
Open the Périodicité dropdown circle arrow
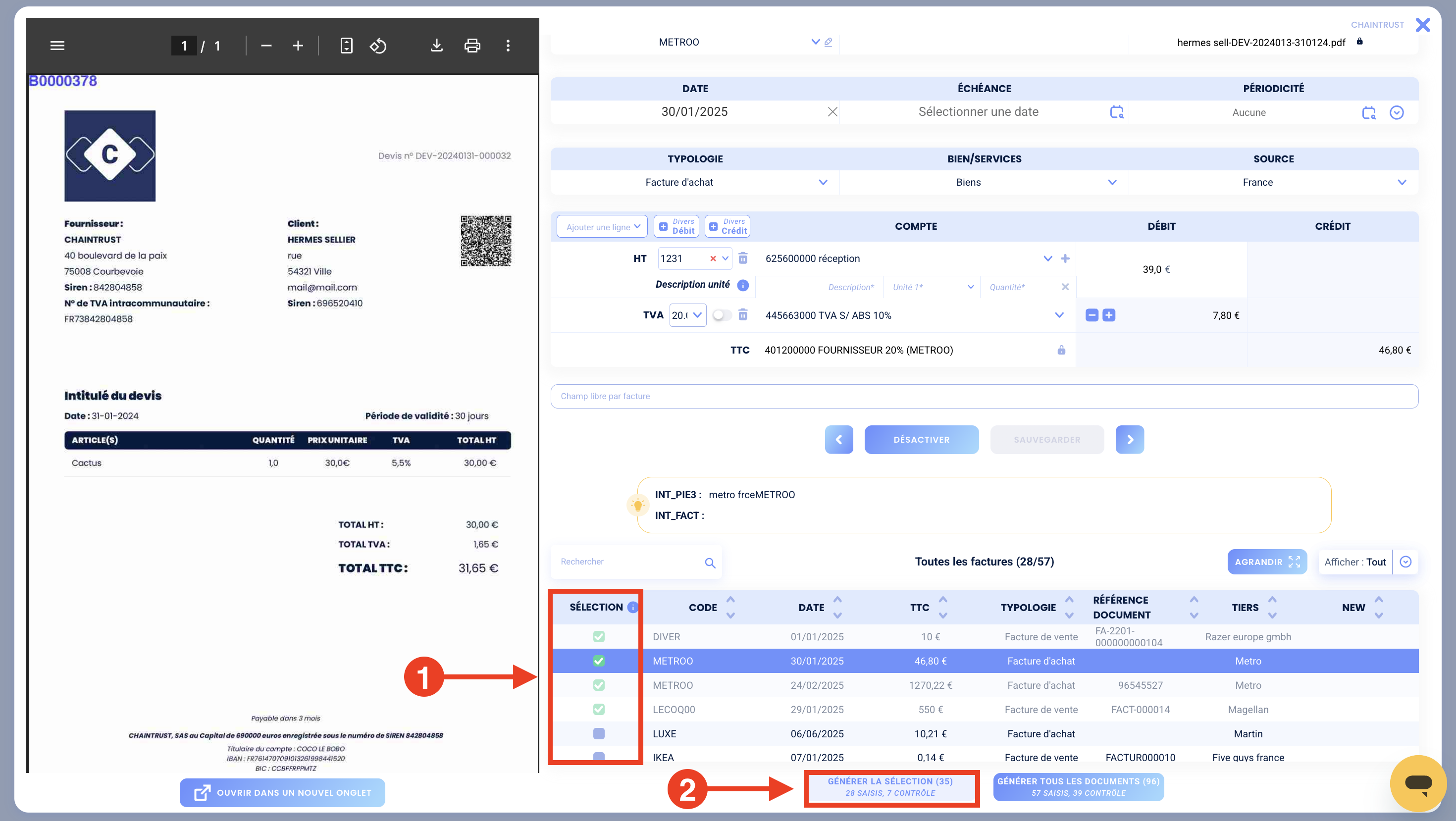coord(1396,112)
